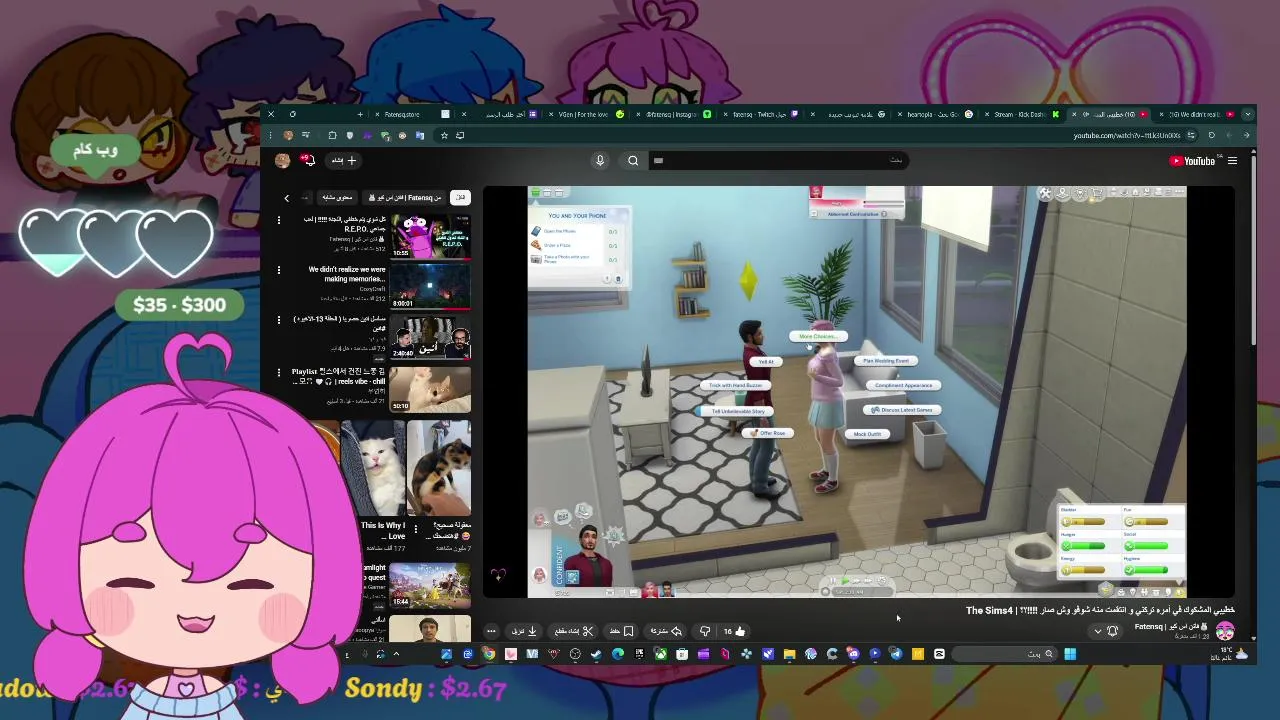Image resolution: width=1280 pixels, height=720 pixels.
Task: Toggle the channel subscription bell
Action: coord(1112,631)
